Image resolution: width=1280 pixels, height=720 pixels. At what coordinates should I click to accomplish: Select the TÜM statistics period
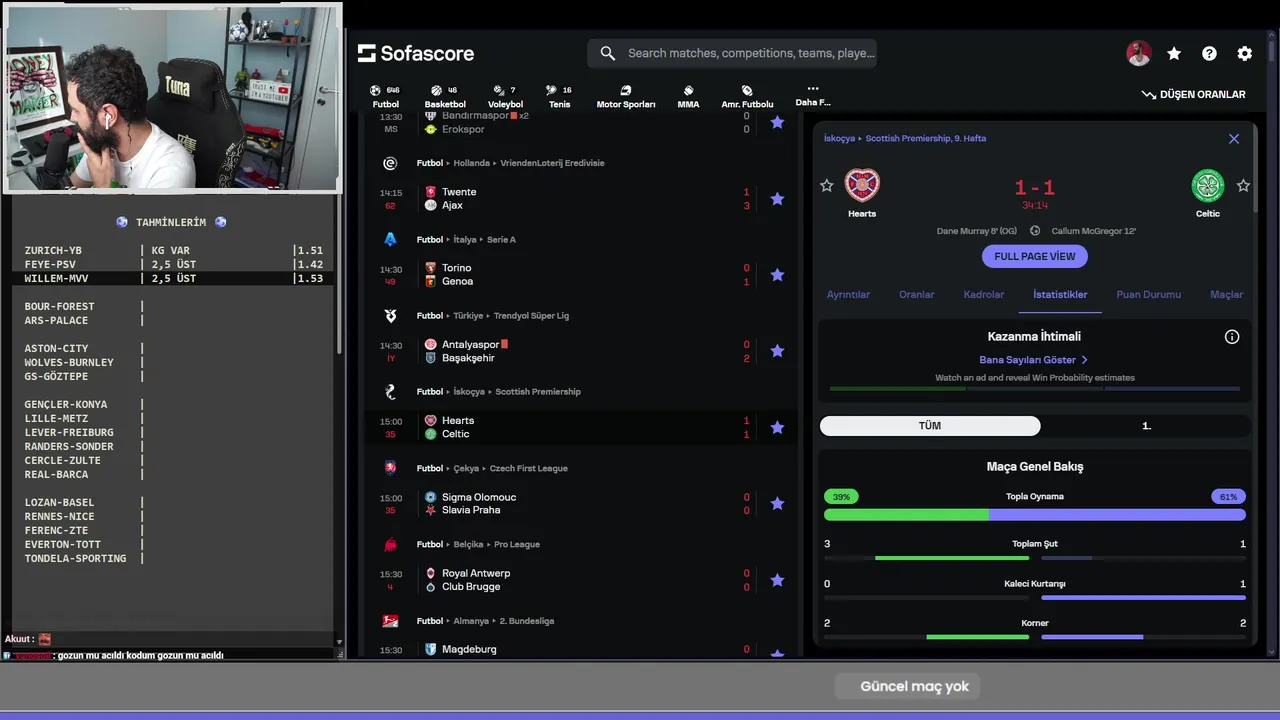[930, 426]
